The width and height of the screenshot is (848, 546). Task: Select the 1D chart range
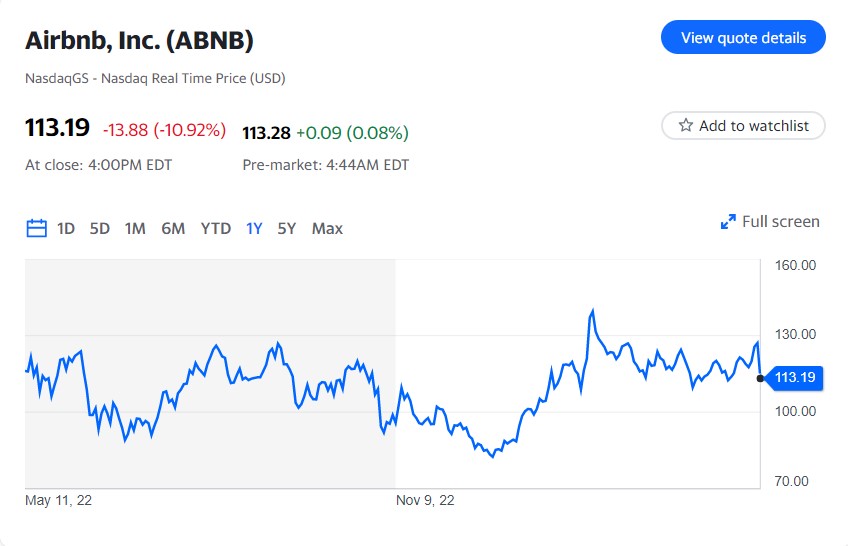[x=66, y=229]
